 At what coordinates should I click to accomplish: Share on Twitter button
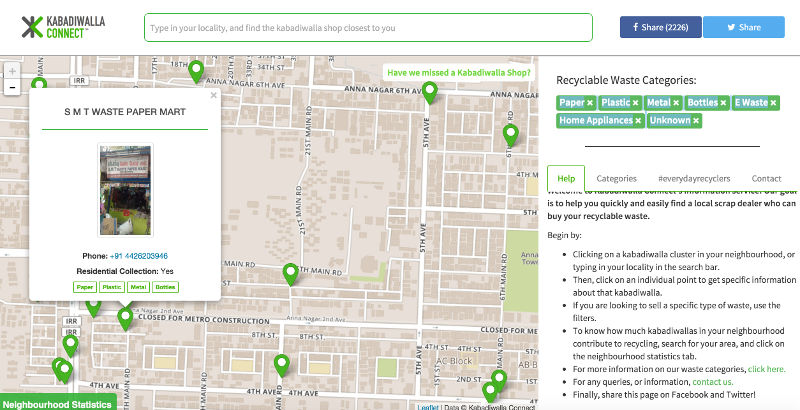(744, 27)
